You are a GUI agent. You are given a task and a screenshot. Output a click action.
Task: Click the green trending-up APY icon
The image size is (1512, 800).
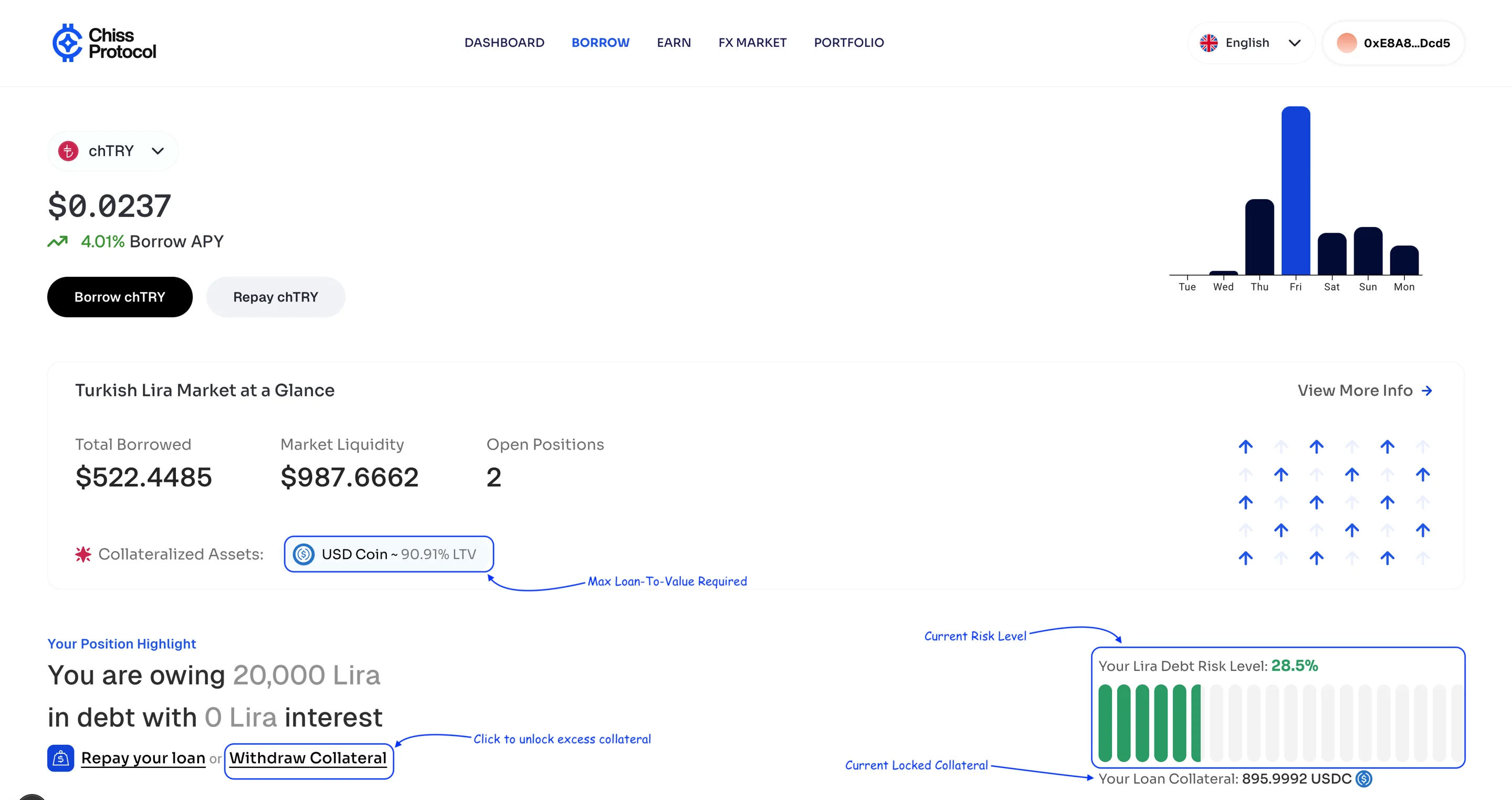click(58, 242)
